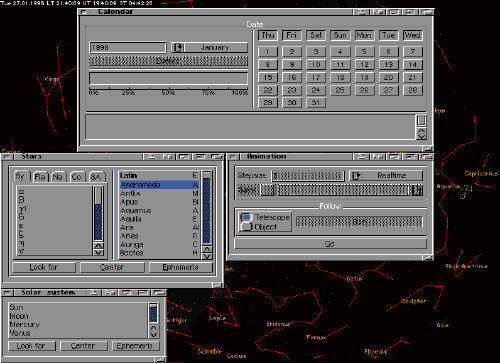Select Bootes in the constellation list

[x=159, y=253]
